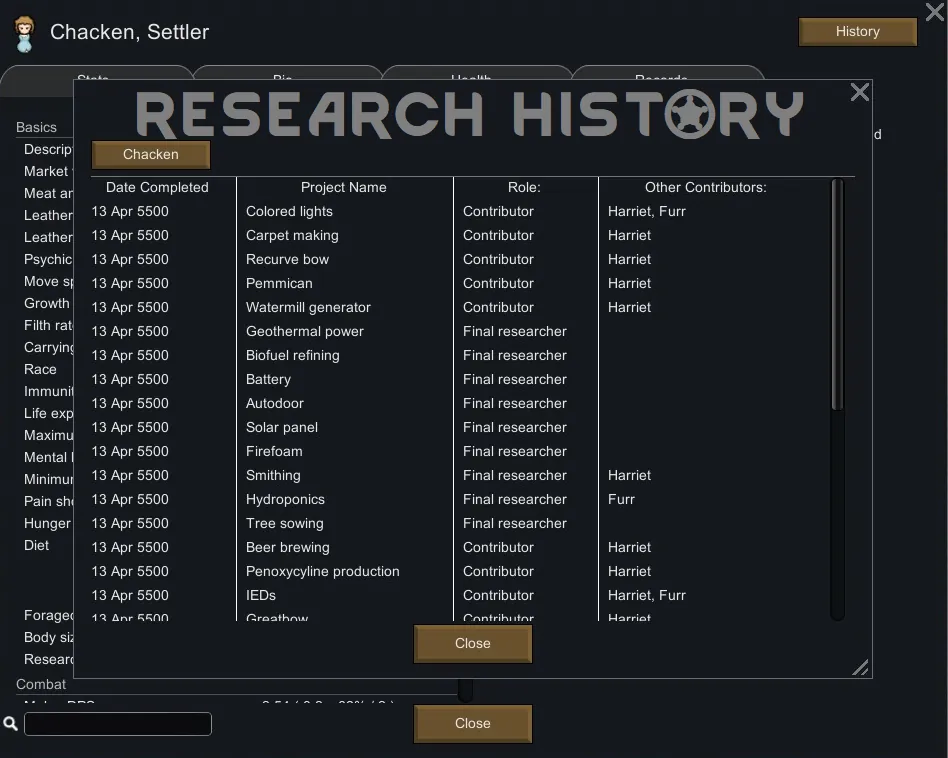Image resolution: width=948 pixels, height=758 pixels.
Task: Select the Diet stat entry
Action: tap(37, 545)
